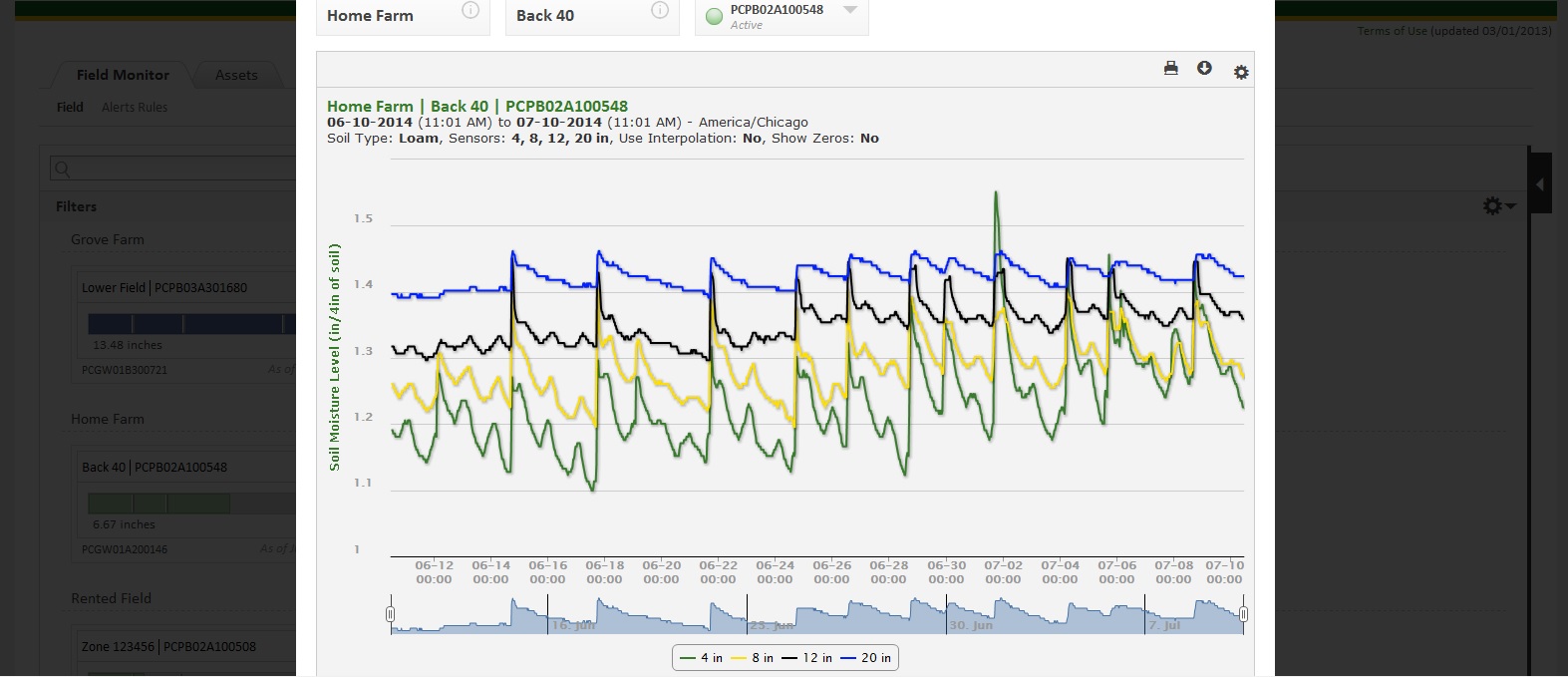1568x677 pixels.
Task: Expand the PCPB02A100548 probe dropdown
Action: click(x=850, y=11)
